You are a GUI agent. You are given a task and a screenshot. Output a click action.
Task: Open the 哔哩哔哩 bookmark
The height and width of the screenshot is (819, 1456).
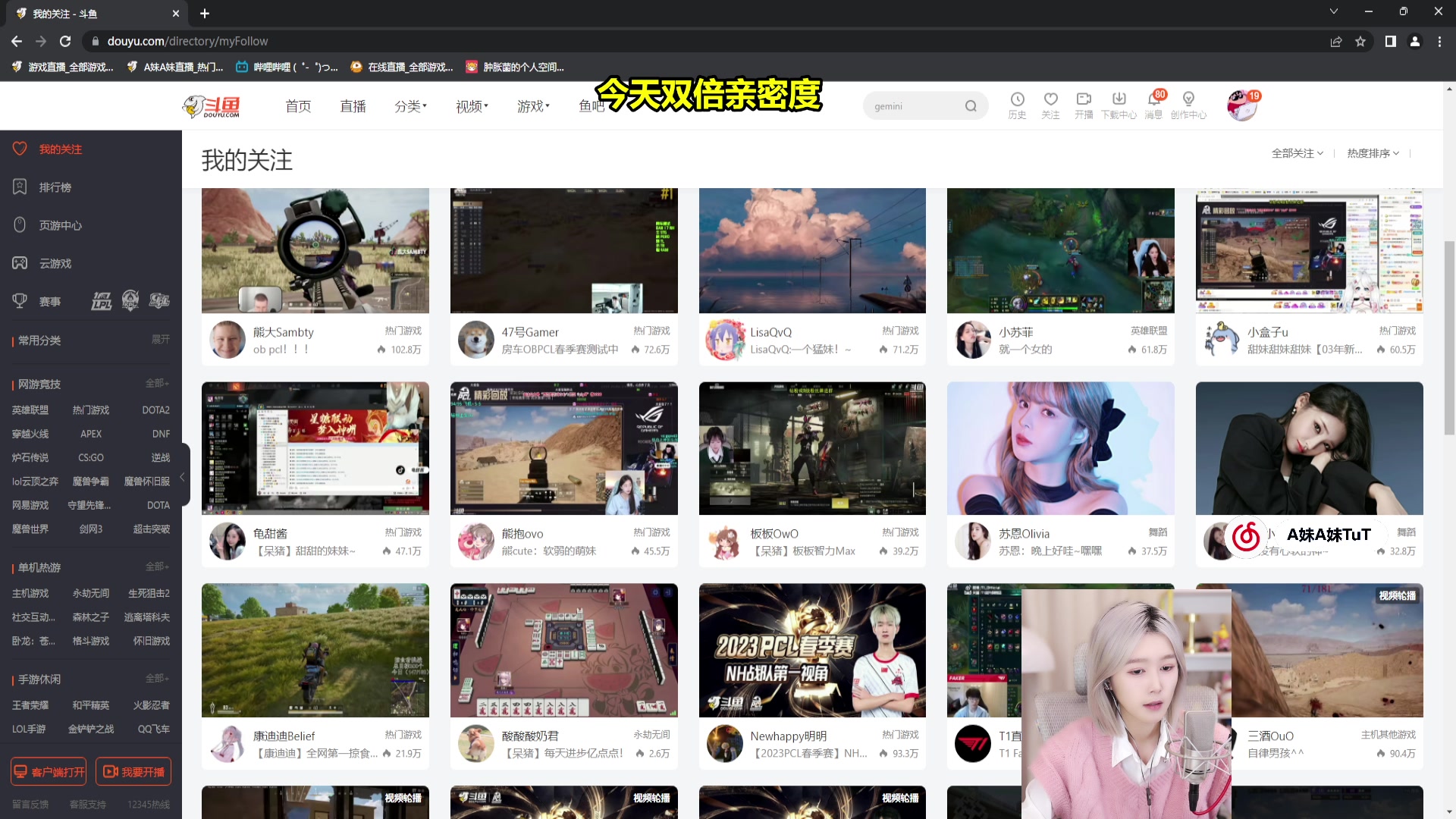coord(287,67)
